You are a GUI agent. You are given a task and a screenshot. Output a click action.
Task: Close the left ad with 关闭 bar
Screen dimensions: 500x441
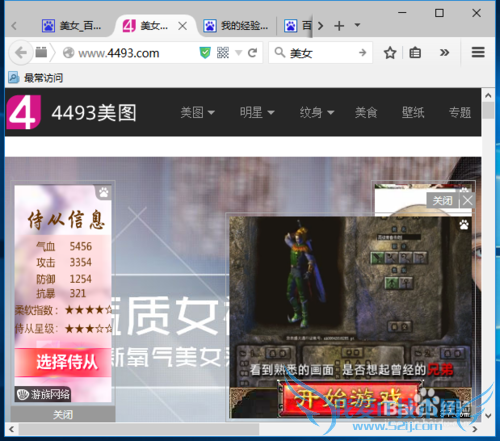63,414
